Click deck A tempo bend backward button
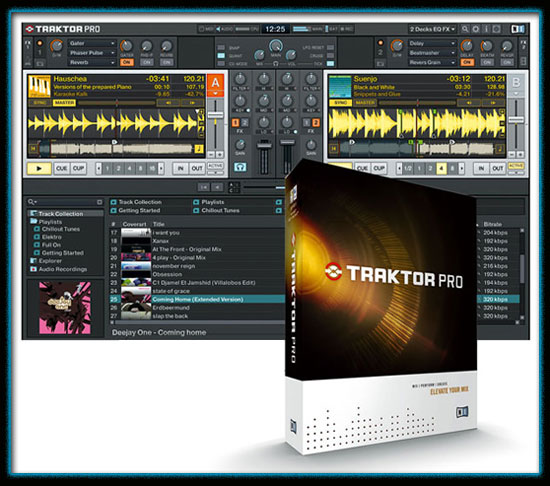 [168, 103]
